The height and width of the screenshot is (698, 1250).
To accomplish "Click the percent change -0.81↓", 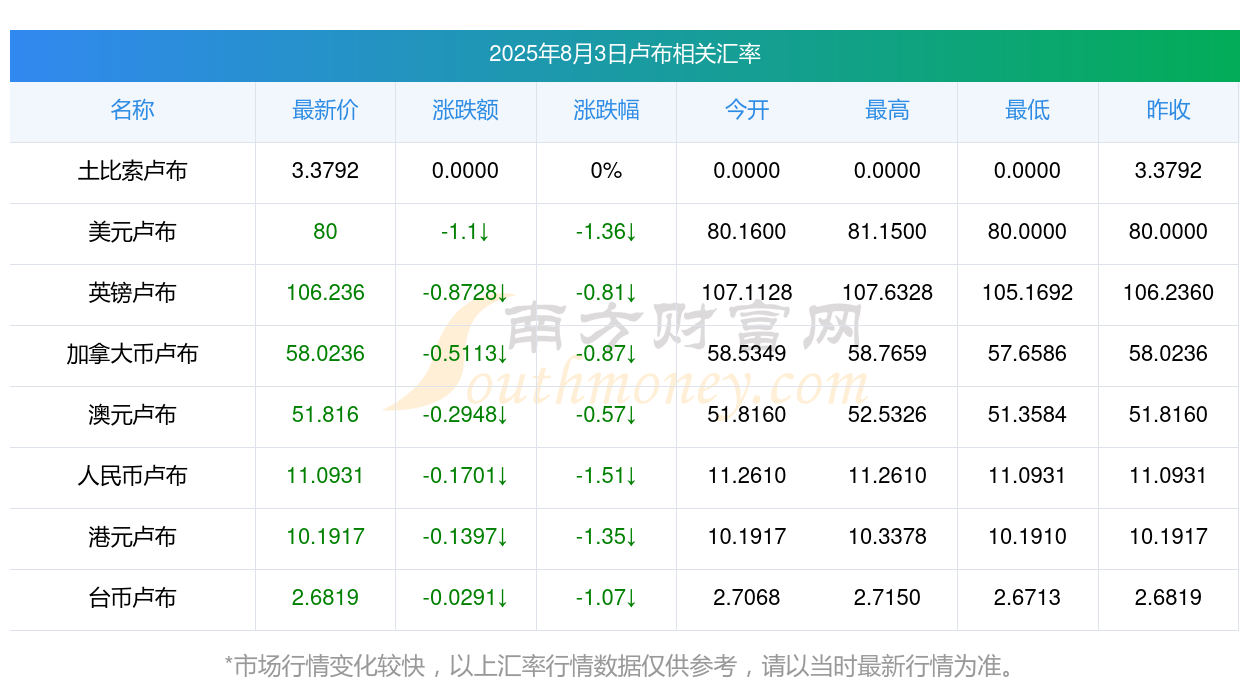I will pos(606,293).
